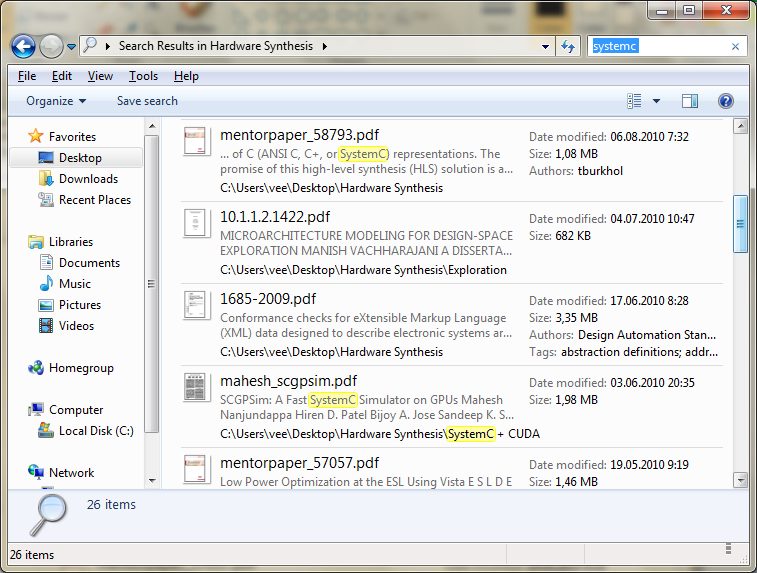Open address bar history dropdown arrow

(545, 47)
